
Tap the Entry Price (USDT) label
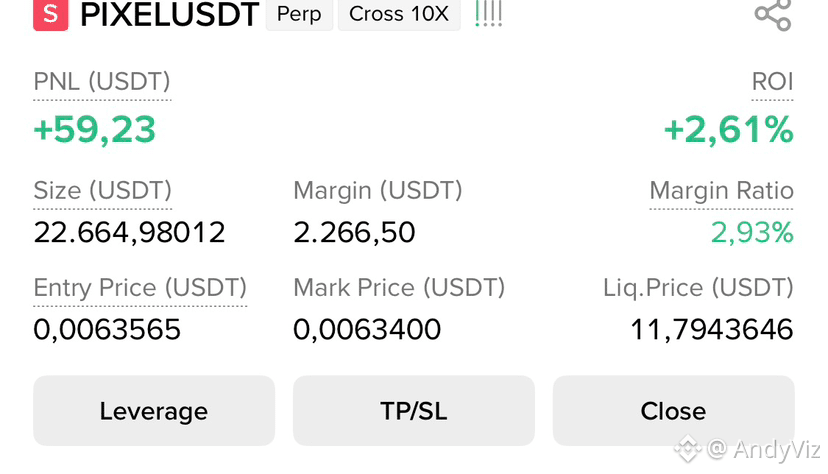[140, 288]
